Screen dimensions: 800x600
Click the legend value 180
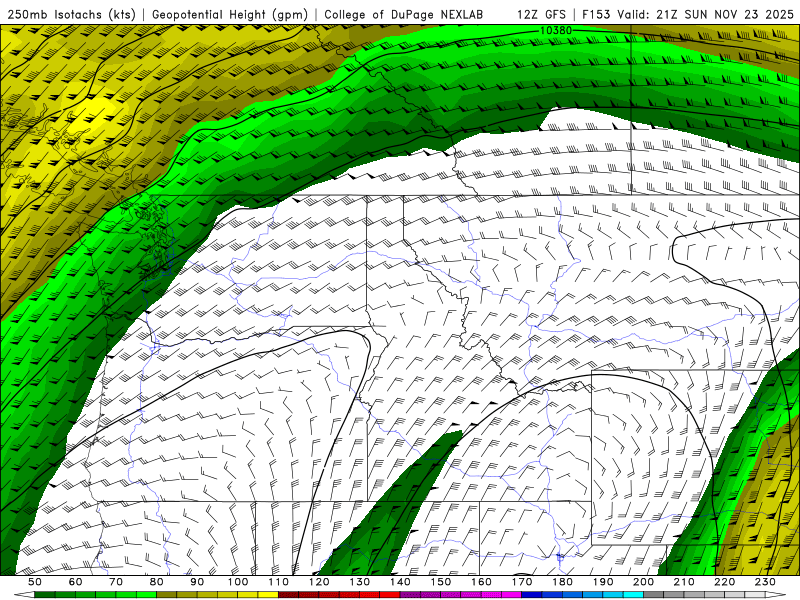pyautogui.click(x=562, y=582)
